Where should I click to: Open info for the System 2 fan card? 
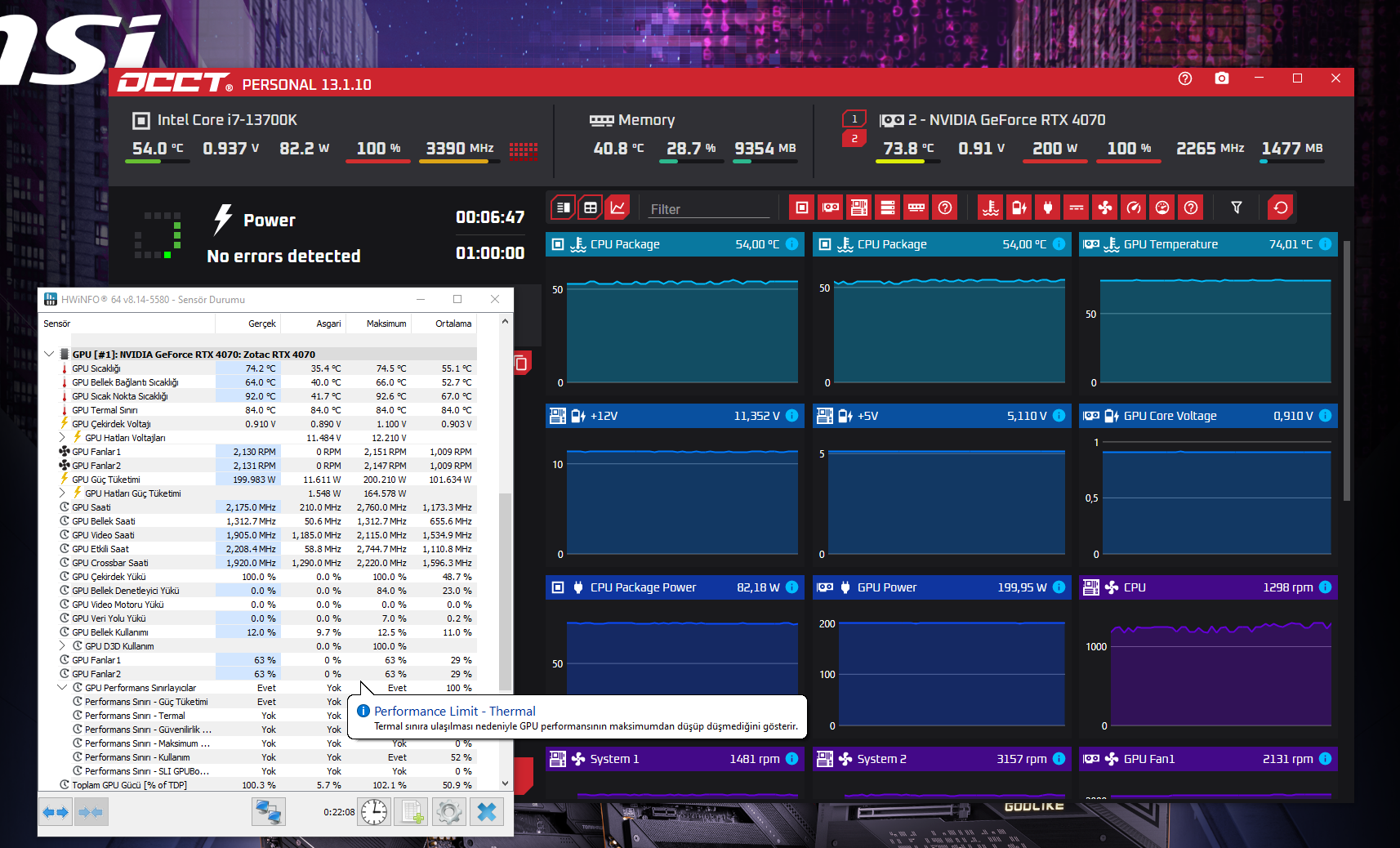pyautogui.click(x=1059, y=759)
